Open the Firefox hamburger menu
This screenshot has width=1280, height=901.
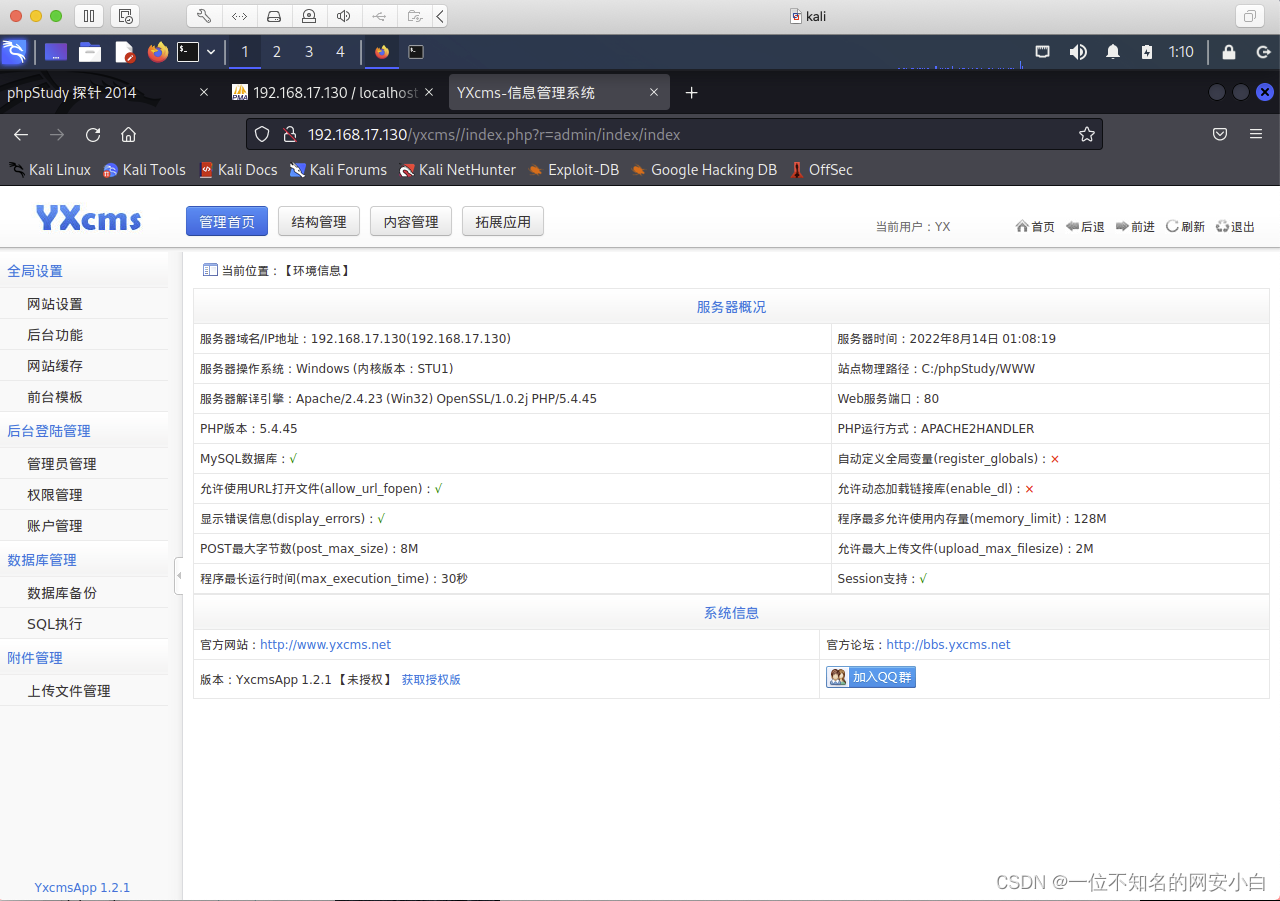point(1256,134)
